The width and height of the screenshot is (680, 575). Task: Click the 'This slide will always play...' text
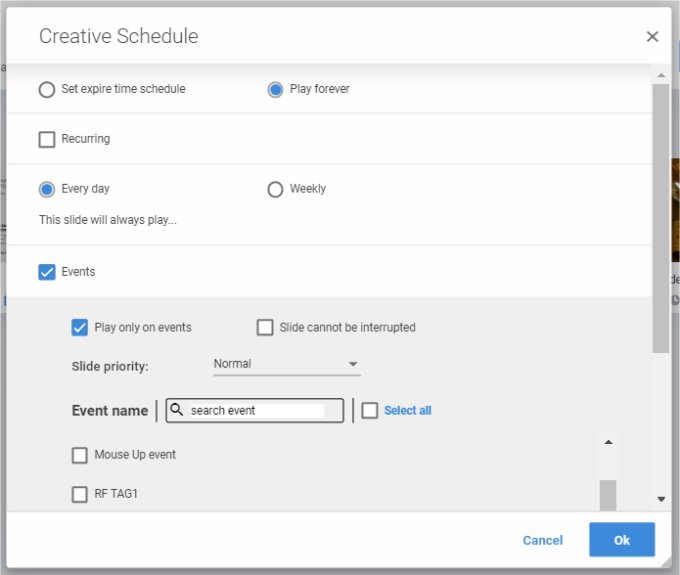(108, 220)
